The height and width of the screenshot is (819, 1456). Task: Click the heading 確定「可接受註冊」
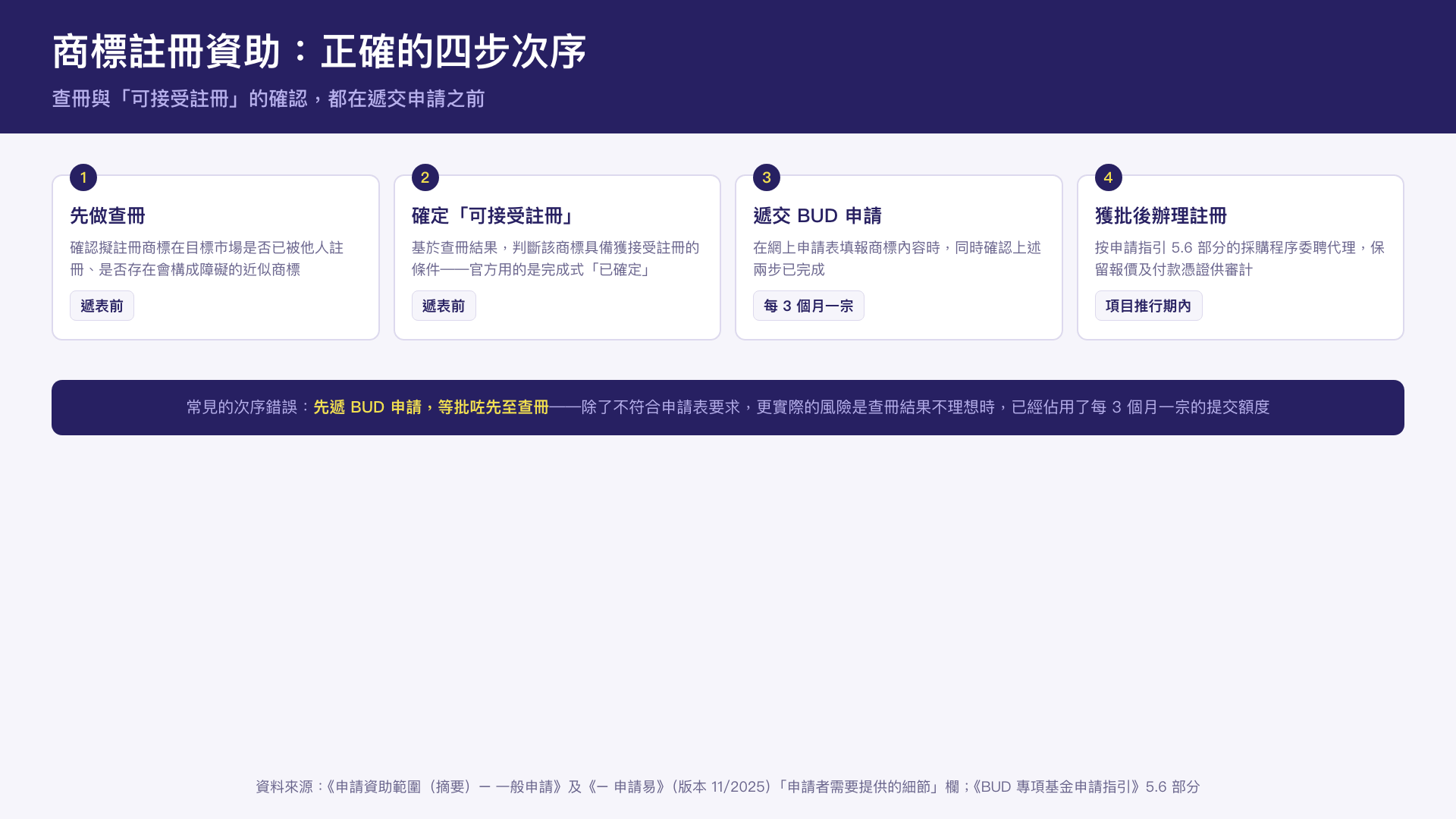point(494,216)
